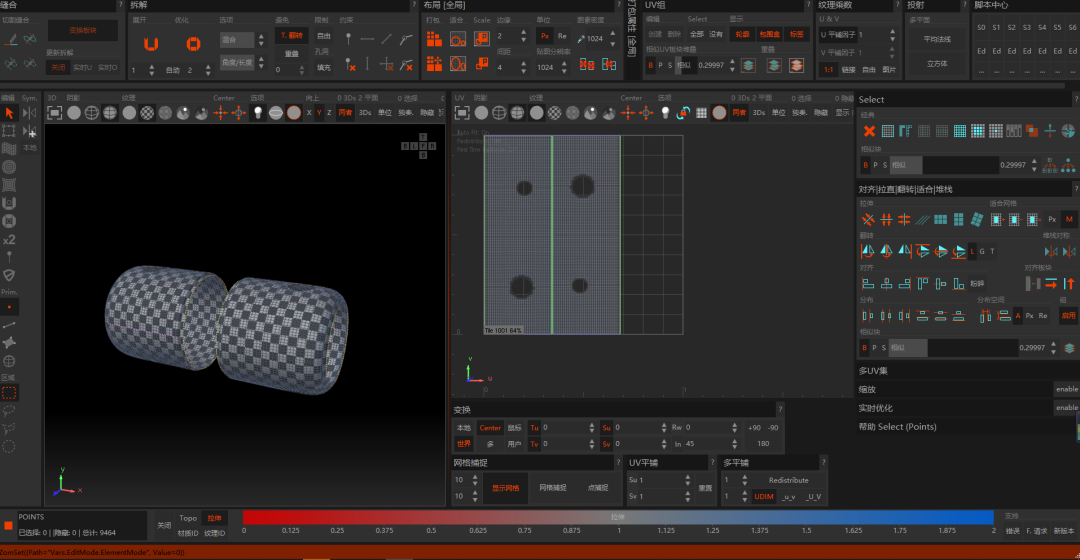Click the red X deselect icon in Select panel

click(x=869, y=131)
